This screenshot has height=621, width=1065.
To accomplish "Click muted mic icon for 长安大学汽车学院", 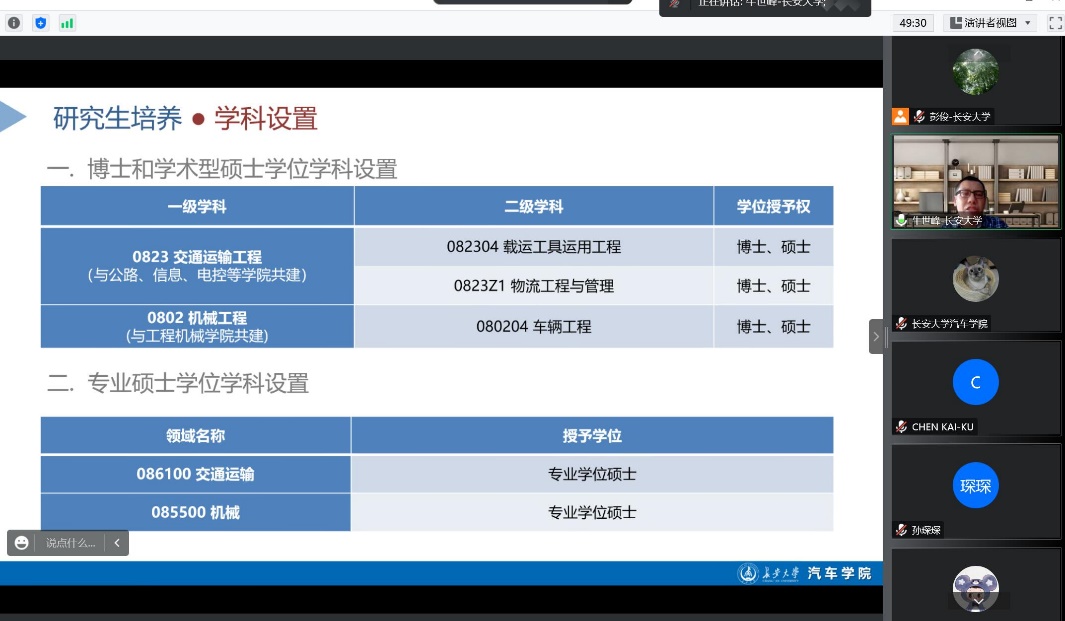I will point(902,324).
